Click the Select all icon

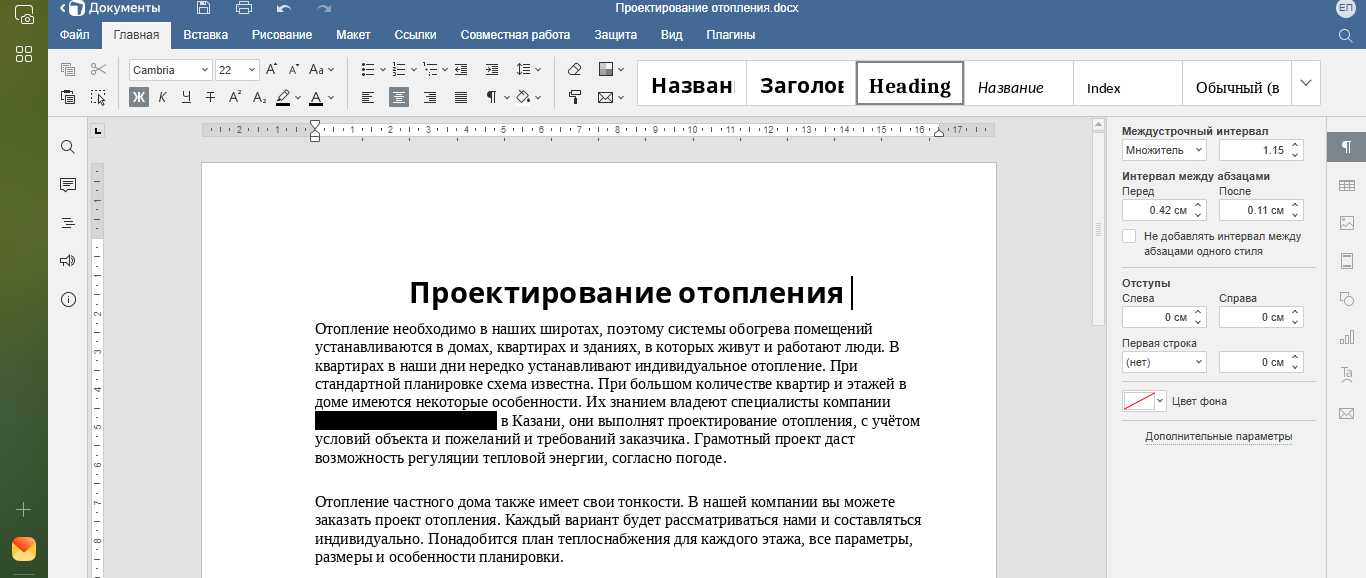point(97,97)
